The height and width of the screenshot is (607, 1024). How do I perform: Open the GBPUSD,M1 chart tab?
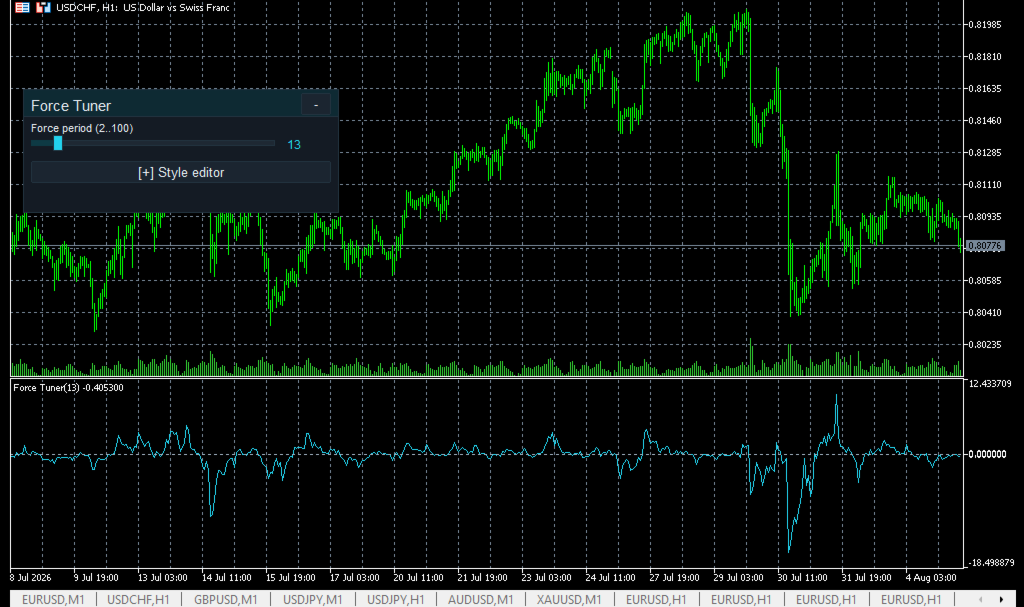pos(225,599)
